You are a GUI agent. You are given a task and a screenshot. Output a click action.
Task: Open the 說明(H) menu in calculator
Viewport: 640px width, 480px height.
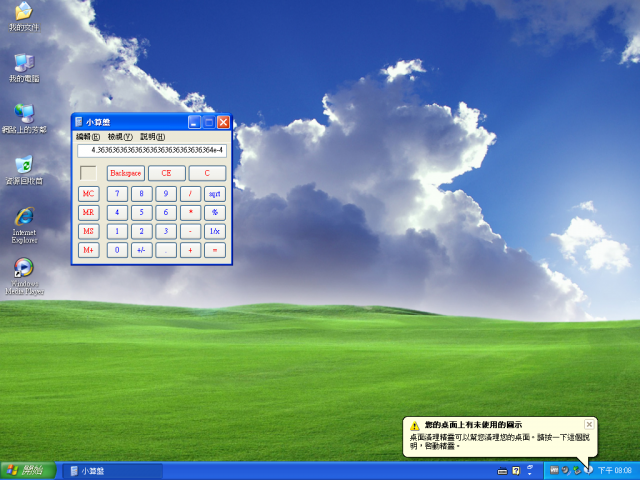pyautogui.click(x=153, y=137)
